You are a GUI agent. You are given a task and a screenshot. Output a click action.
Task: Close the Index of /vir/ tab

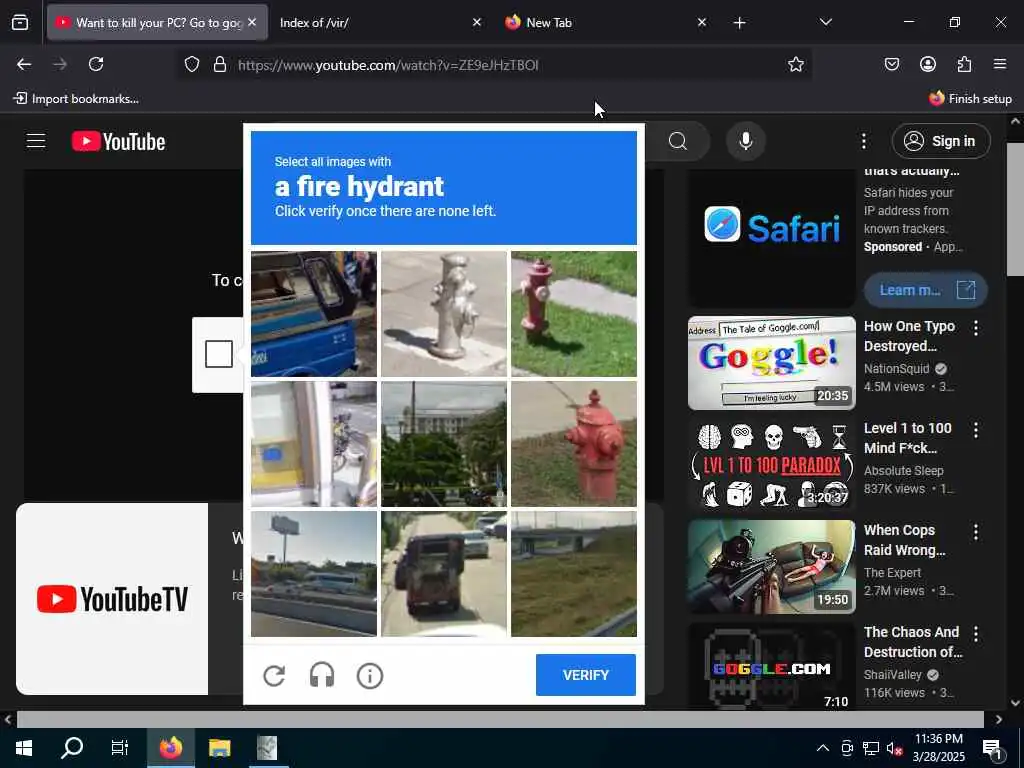477,22
